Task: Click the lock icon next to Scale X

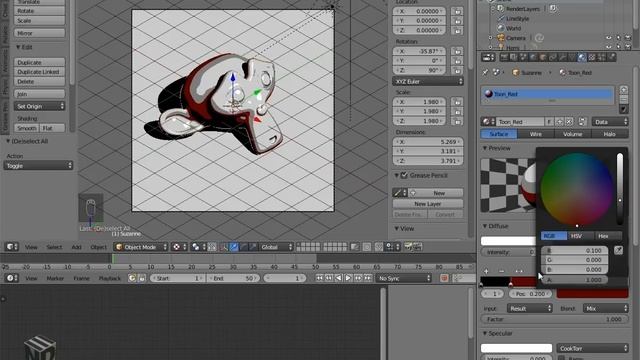Action: tap(457, 102)
